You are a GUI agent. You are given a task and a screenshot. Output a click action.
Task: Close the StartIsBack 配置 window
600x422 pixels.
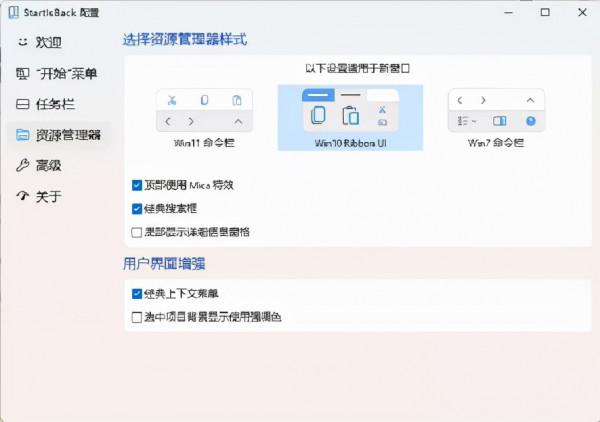[x=582, y=13]
